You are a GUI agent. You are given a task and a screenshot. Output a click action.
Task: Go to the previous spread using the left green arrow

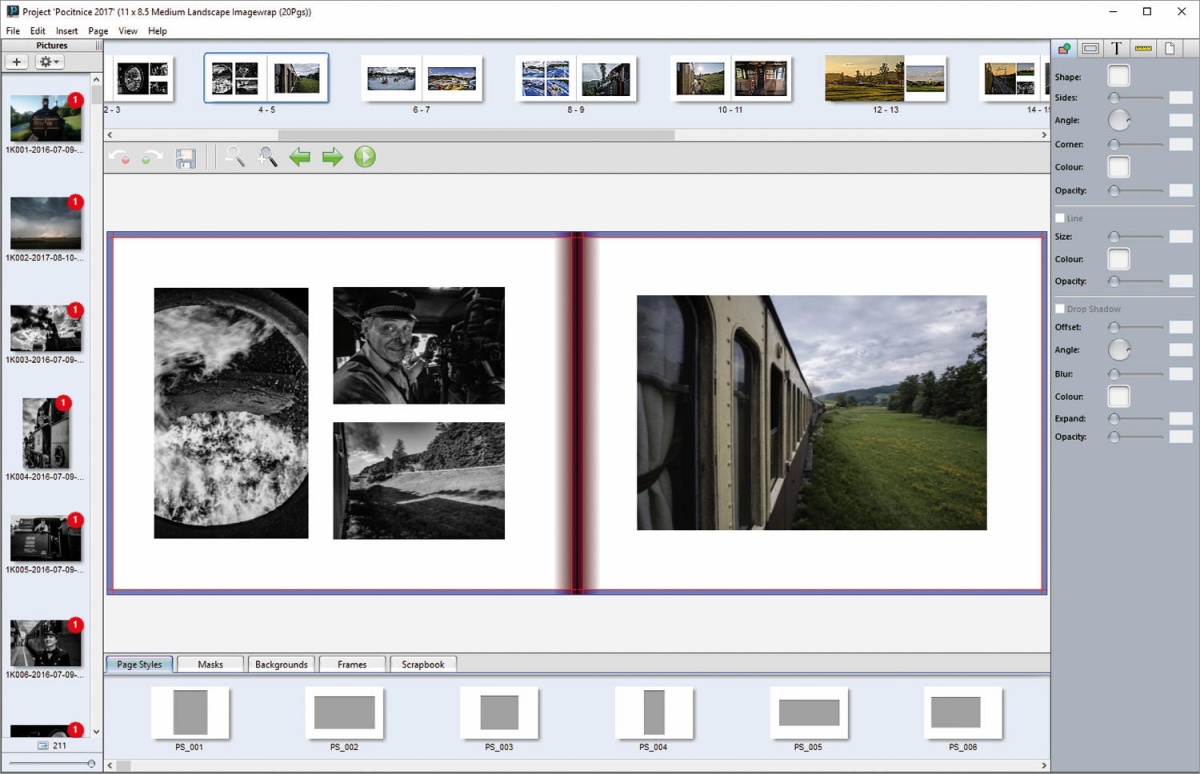coord(300,157)
